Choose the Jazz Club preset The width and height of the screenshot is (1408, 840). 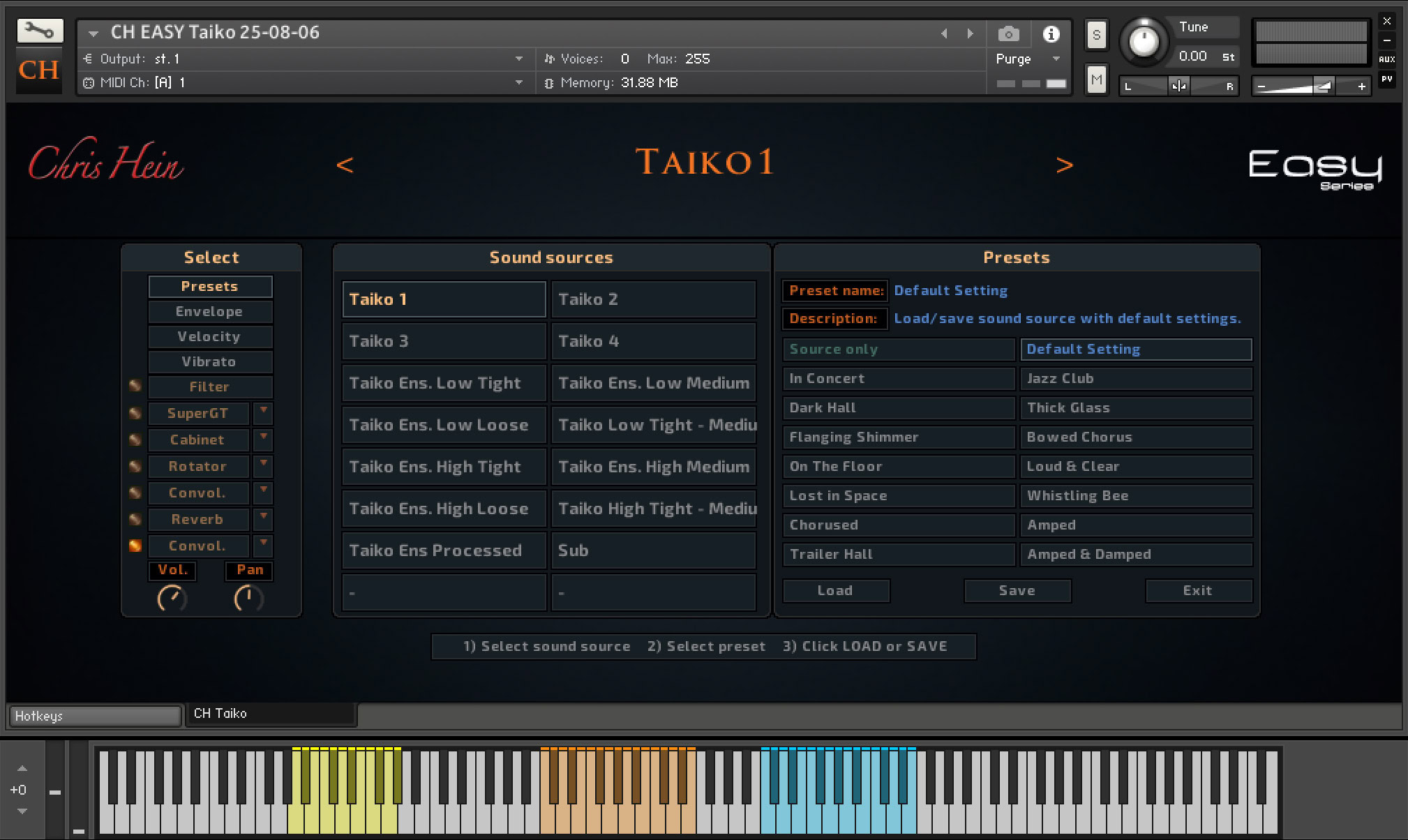click(1136, 378)
